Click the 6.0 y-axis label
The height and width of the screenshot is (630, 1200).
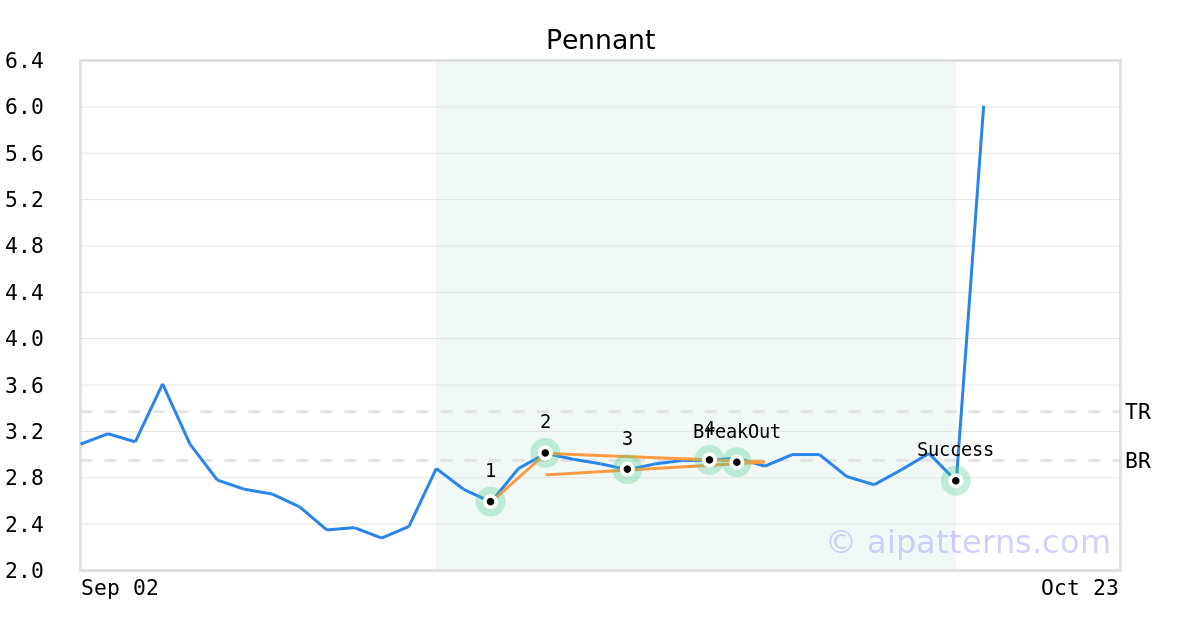pyautogui.click(x=24, y=107)
